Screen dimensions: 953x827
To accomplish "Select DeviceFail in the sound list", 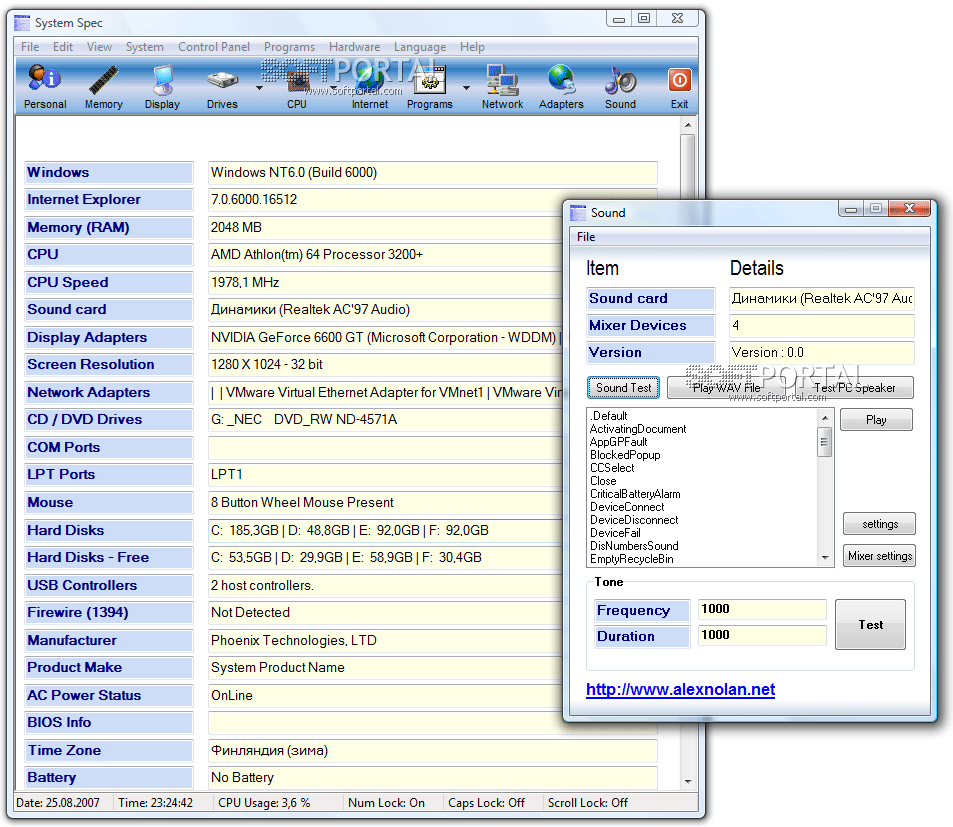I will (x=615, y=533).
